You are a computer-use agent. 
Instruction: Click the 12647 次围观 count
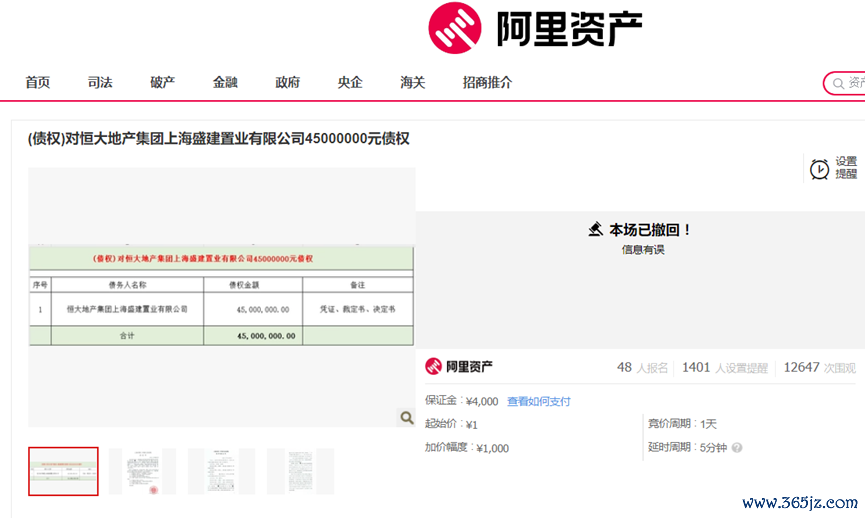click(820, 368)
